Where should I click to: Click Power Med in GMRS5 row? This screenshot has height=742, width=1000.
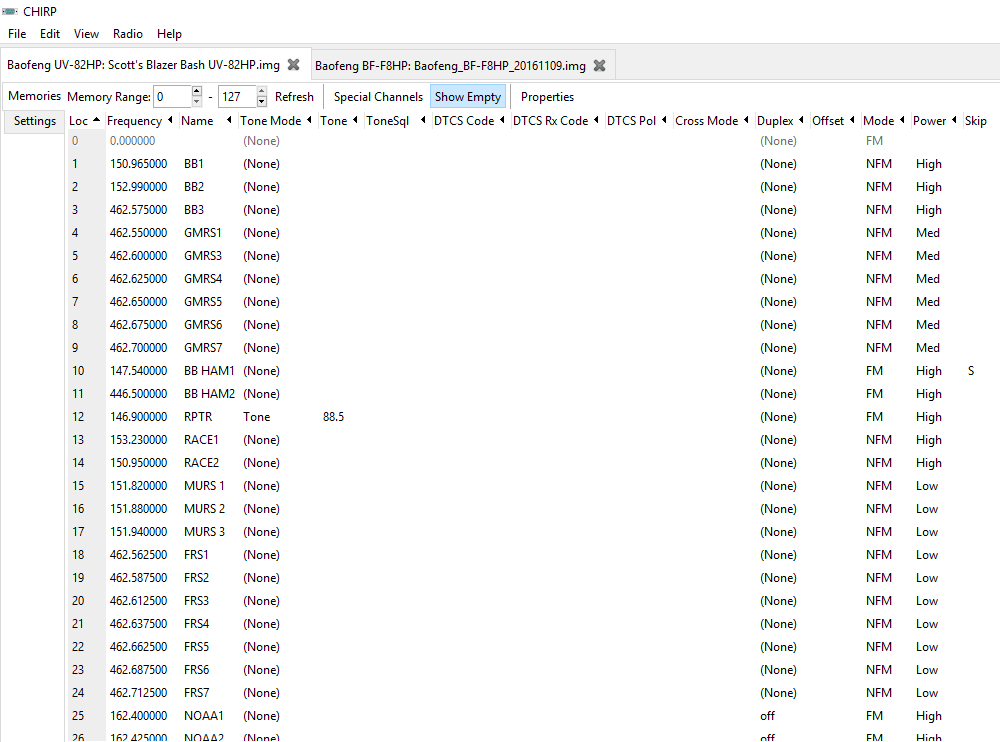point(928,302)
